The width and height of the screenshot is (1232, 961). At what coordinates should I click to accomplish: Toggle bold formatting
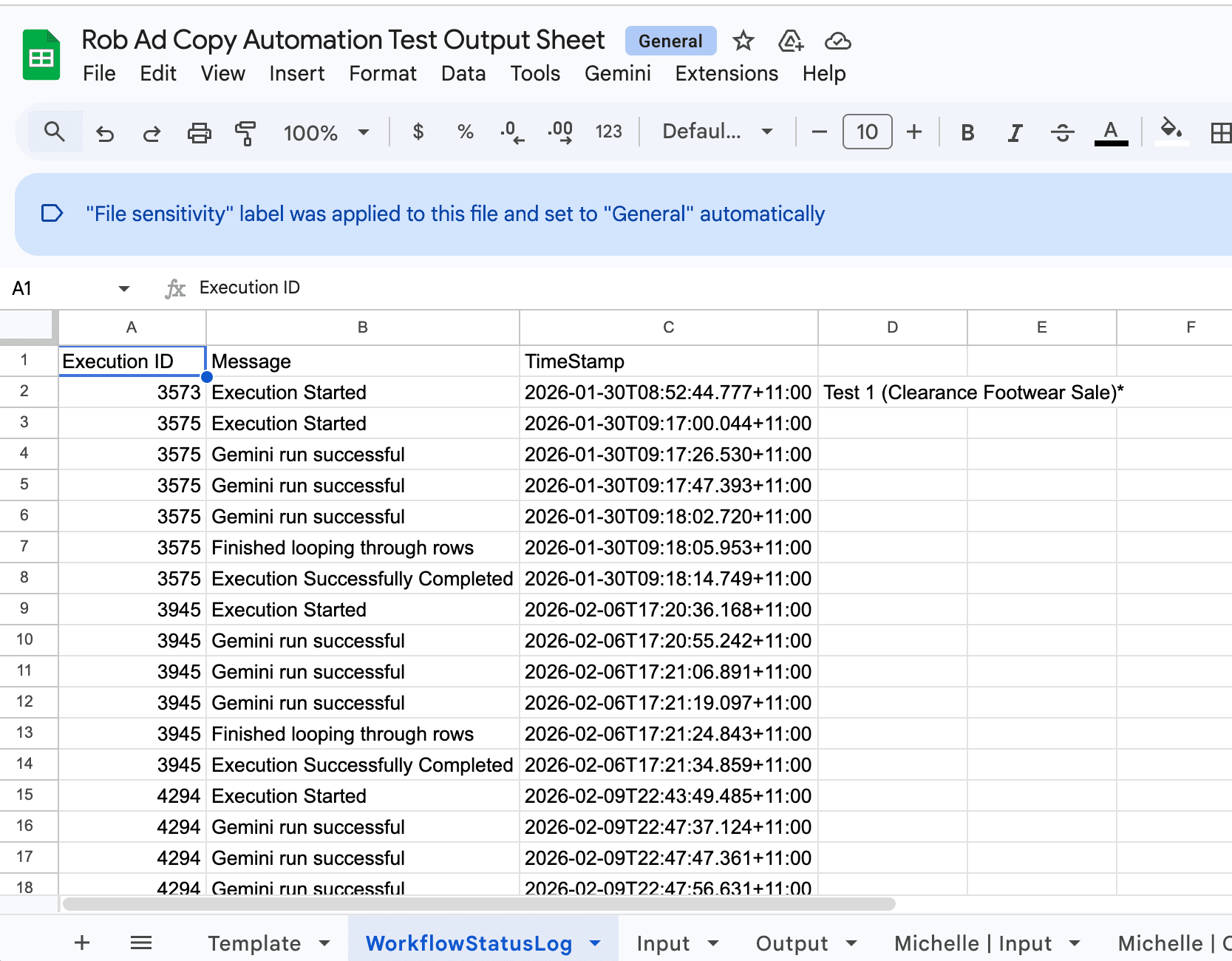point(967,133)
